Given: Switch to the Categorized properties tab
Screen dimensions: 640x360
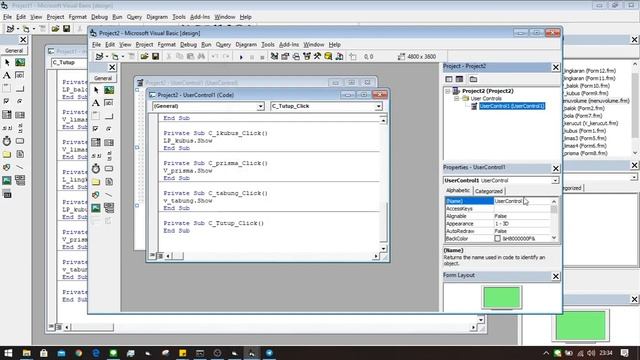Looking at the screenshot, I should point(489,191).
